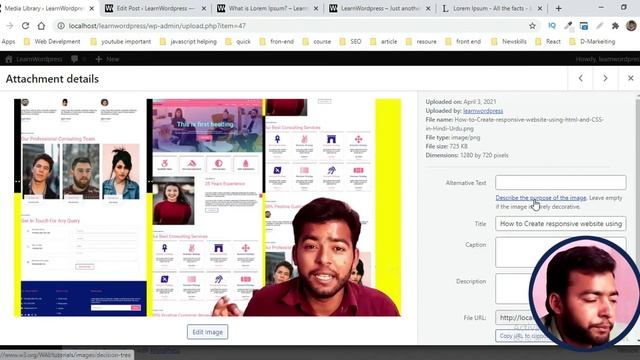Open the D-Marketing bookmark folder
This screenshot has width=640, height=360.
[x=592, y=42]
